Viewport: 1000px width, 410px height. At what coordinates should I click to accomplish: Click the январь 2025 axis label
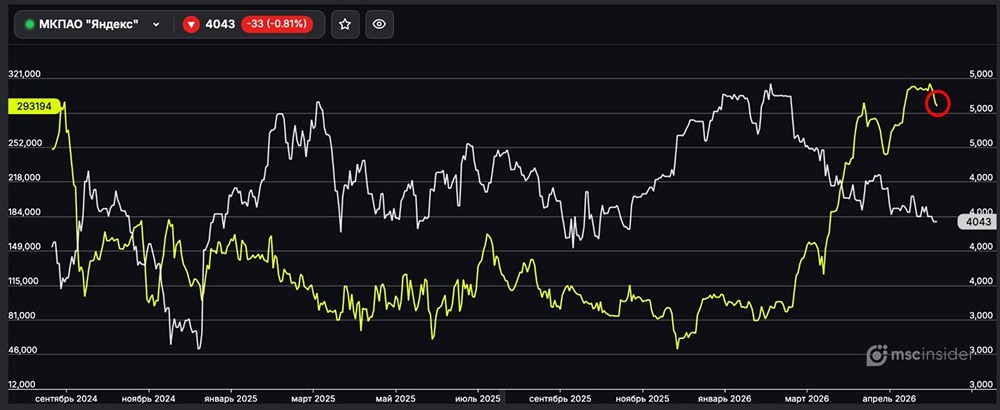click(230, 397)
